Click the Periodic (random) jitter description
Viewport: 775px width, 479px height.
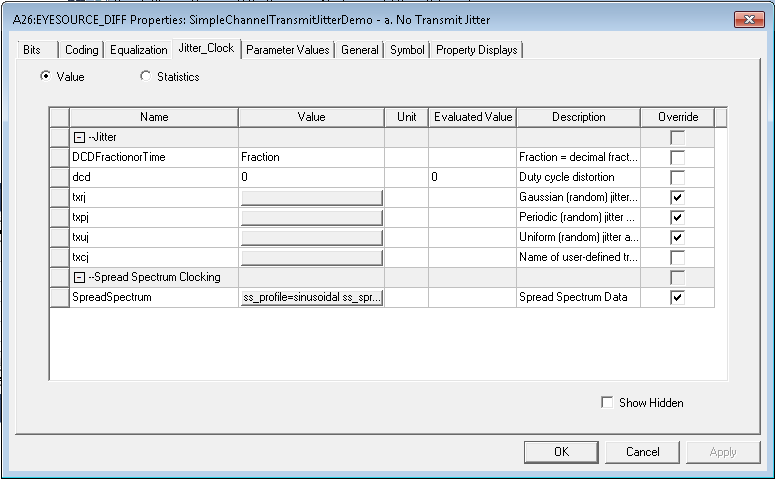(x=577, y=217)
